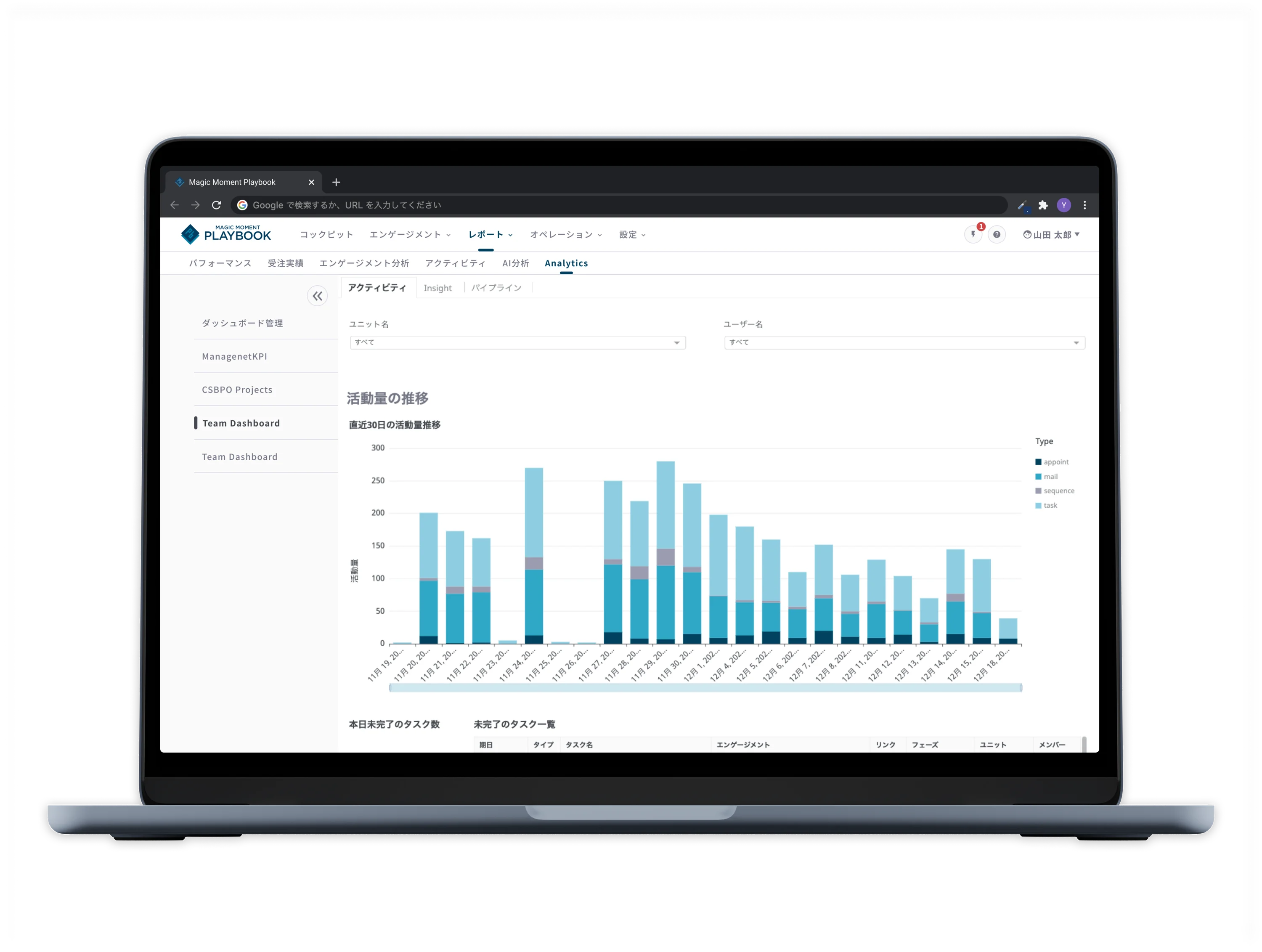Image resolution: width=1262 pixels, height=952 pixels.
Task: Open the ユーザー名 dropdown
Action: coord(904,342)
